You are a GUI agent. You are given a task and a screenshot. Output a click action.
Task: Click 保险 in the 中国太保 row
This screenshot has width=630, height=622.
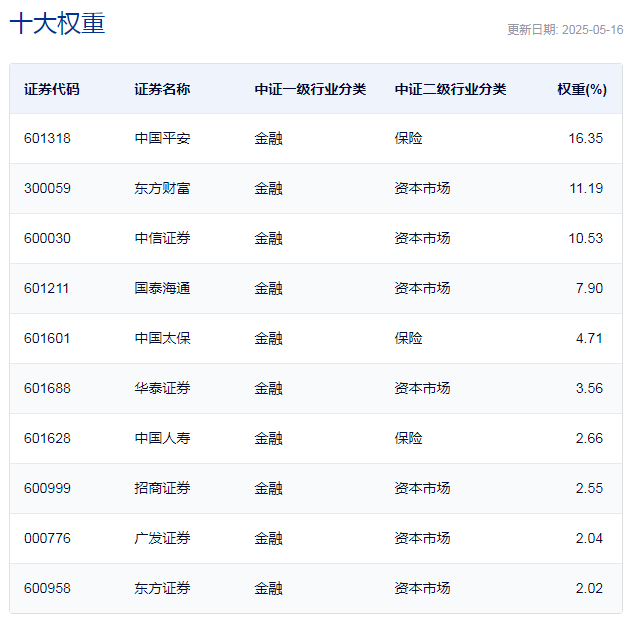point(409,338)
